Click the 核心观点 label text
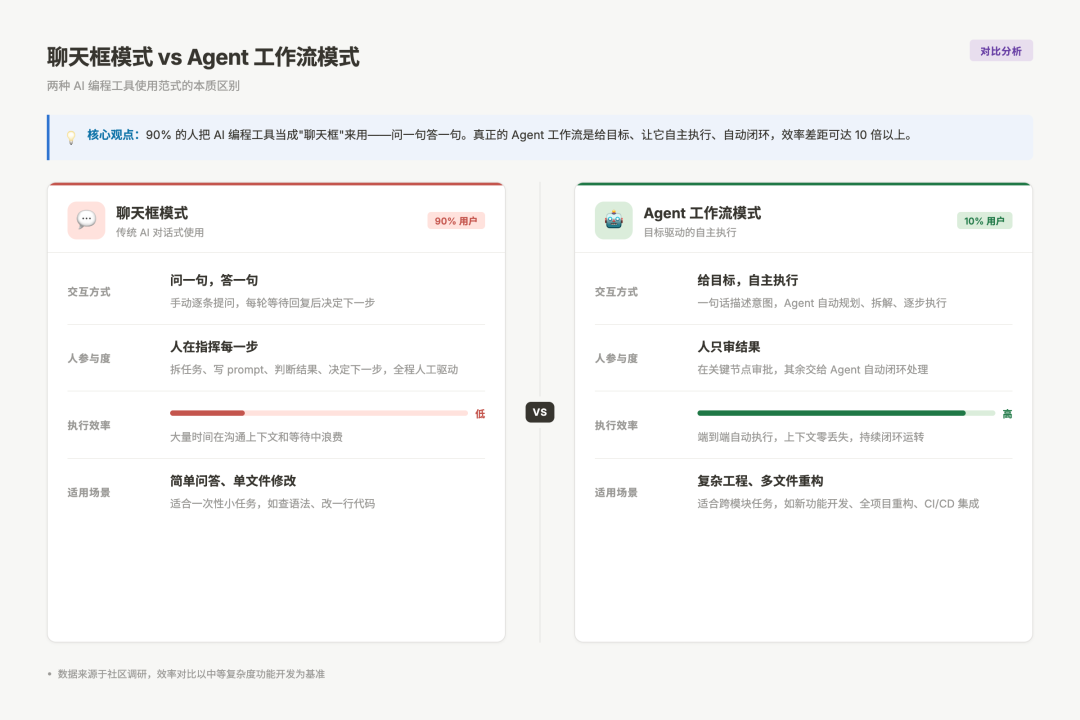1080x720 pixels. (113, 135)
